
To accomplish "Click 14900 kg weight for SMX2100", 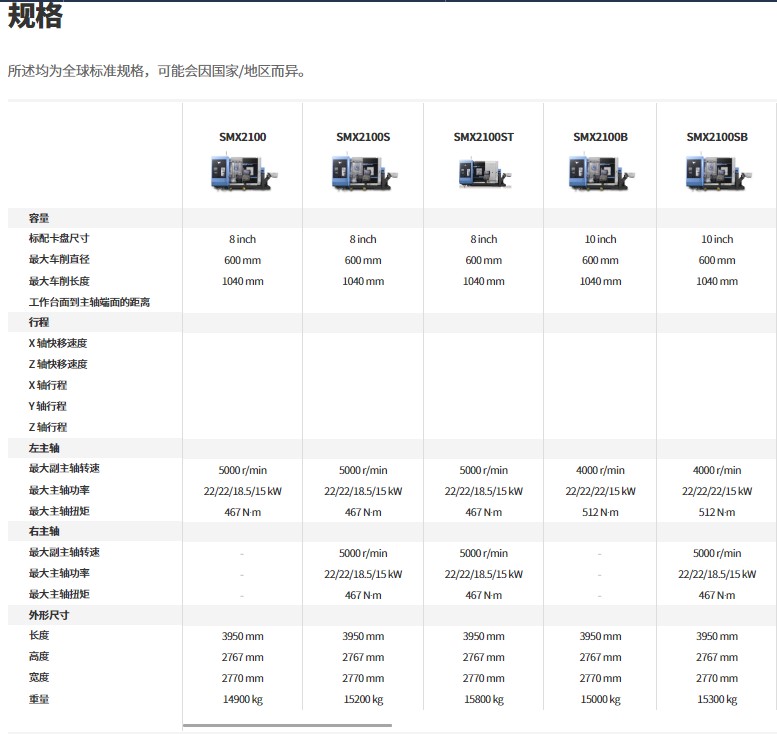I will [243, 699].
